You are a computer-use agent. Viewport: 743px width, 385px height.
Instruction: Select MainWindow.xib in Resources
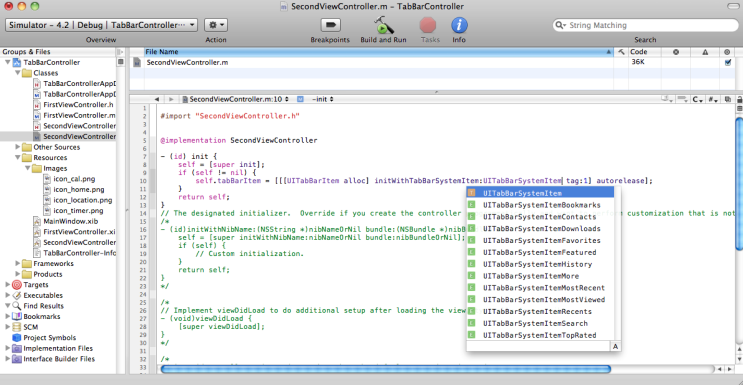pos(71,221)
